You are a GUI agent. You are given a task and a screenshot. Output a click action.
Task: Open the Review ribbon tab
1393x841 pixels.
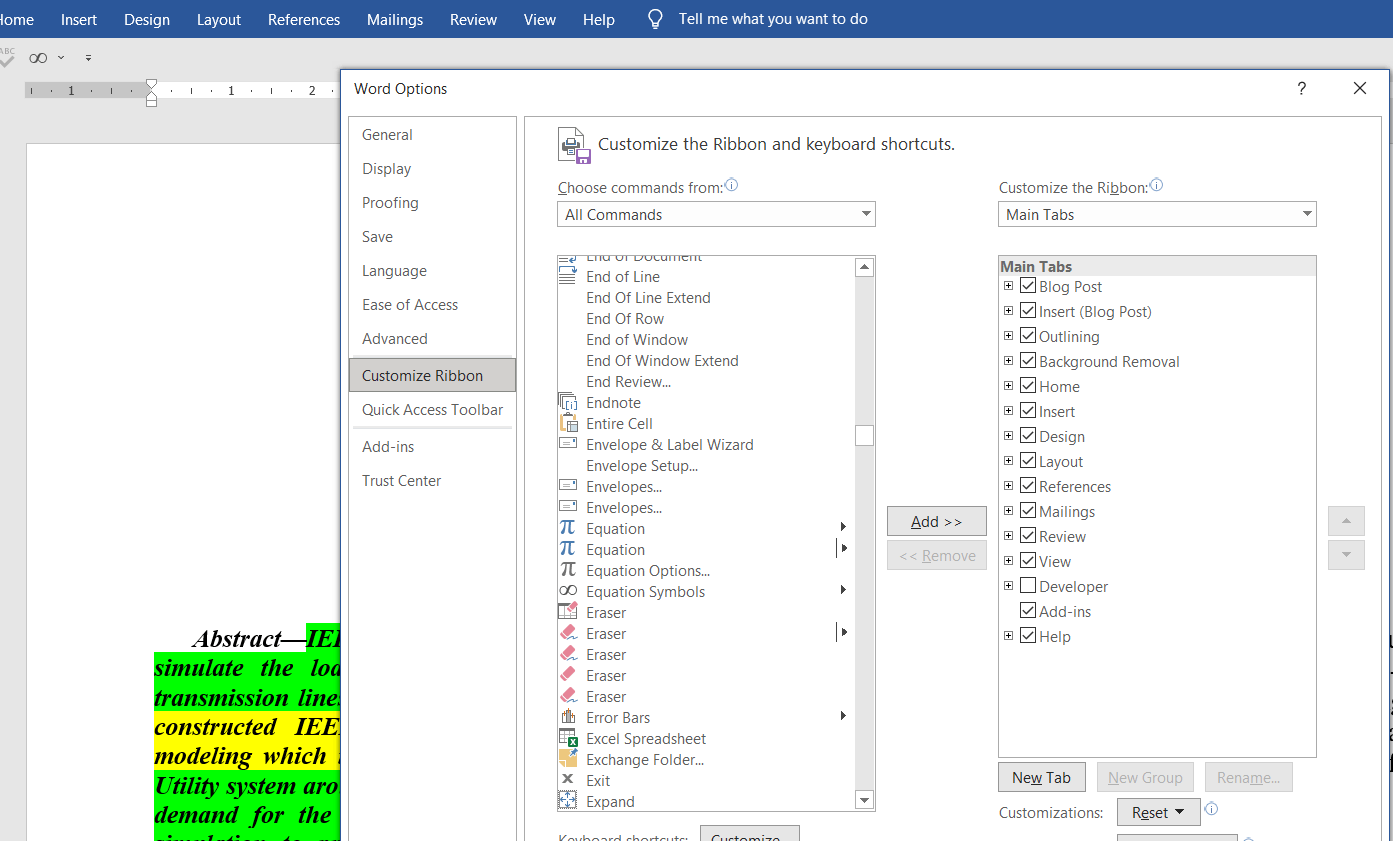(x=473, y=19)
